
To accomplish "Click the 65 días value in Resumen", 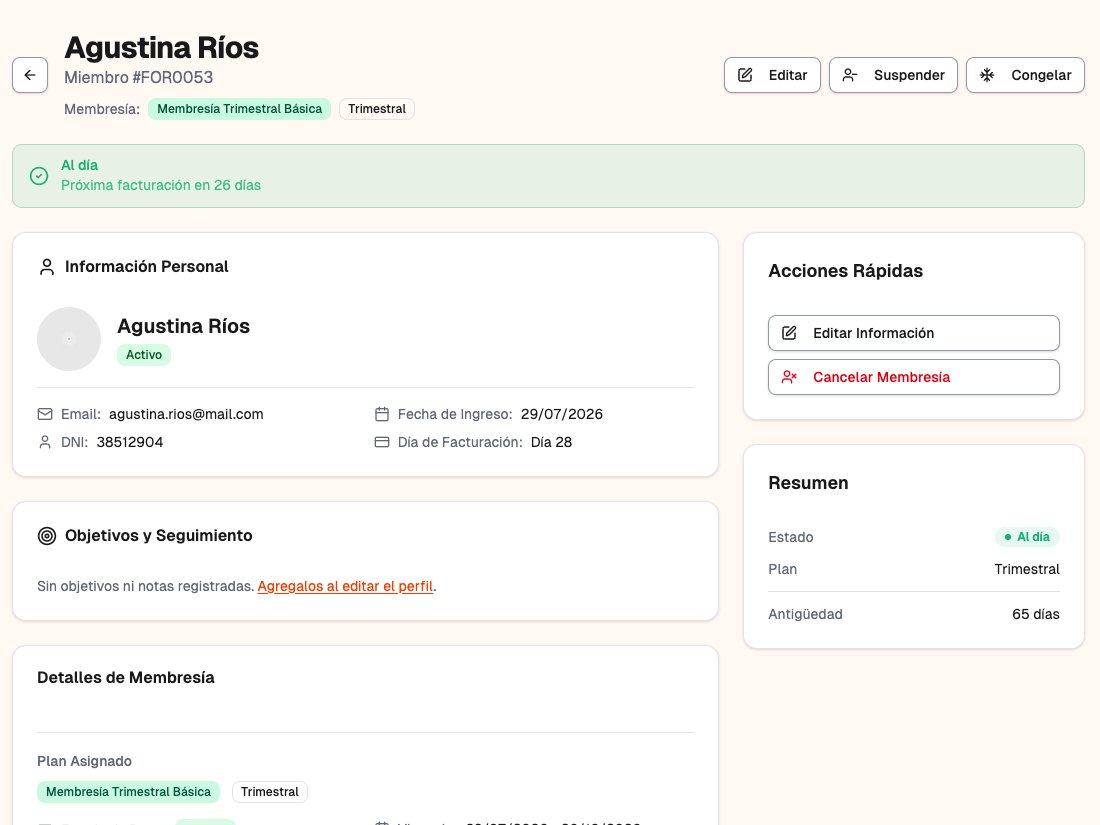I will click(x=1035, y=615).
